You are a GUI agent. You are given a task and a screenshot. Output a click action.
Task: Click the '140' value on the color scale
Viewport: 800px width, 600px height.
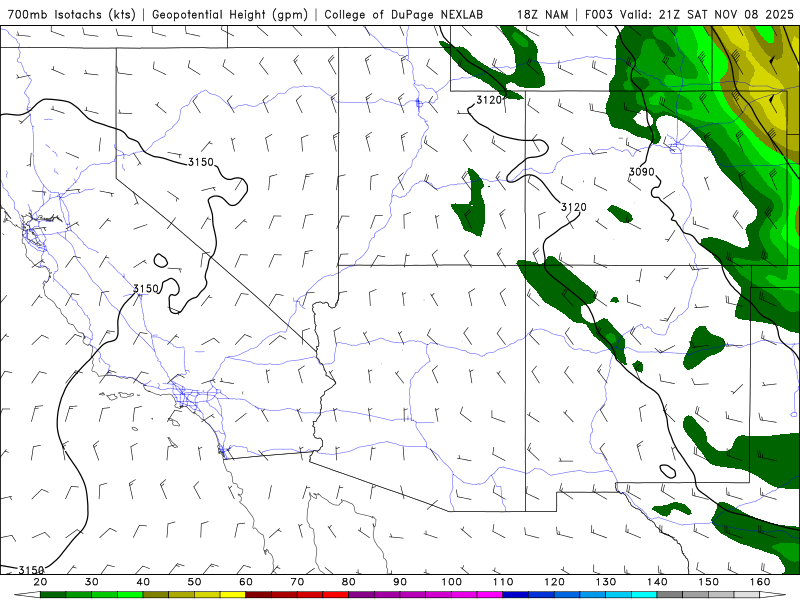(657, 582)
